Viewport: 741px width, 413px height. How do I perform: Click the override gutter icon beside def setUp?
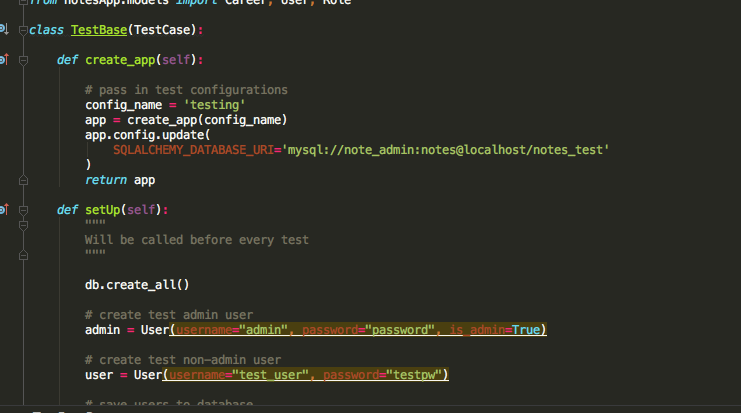3,210
